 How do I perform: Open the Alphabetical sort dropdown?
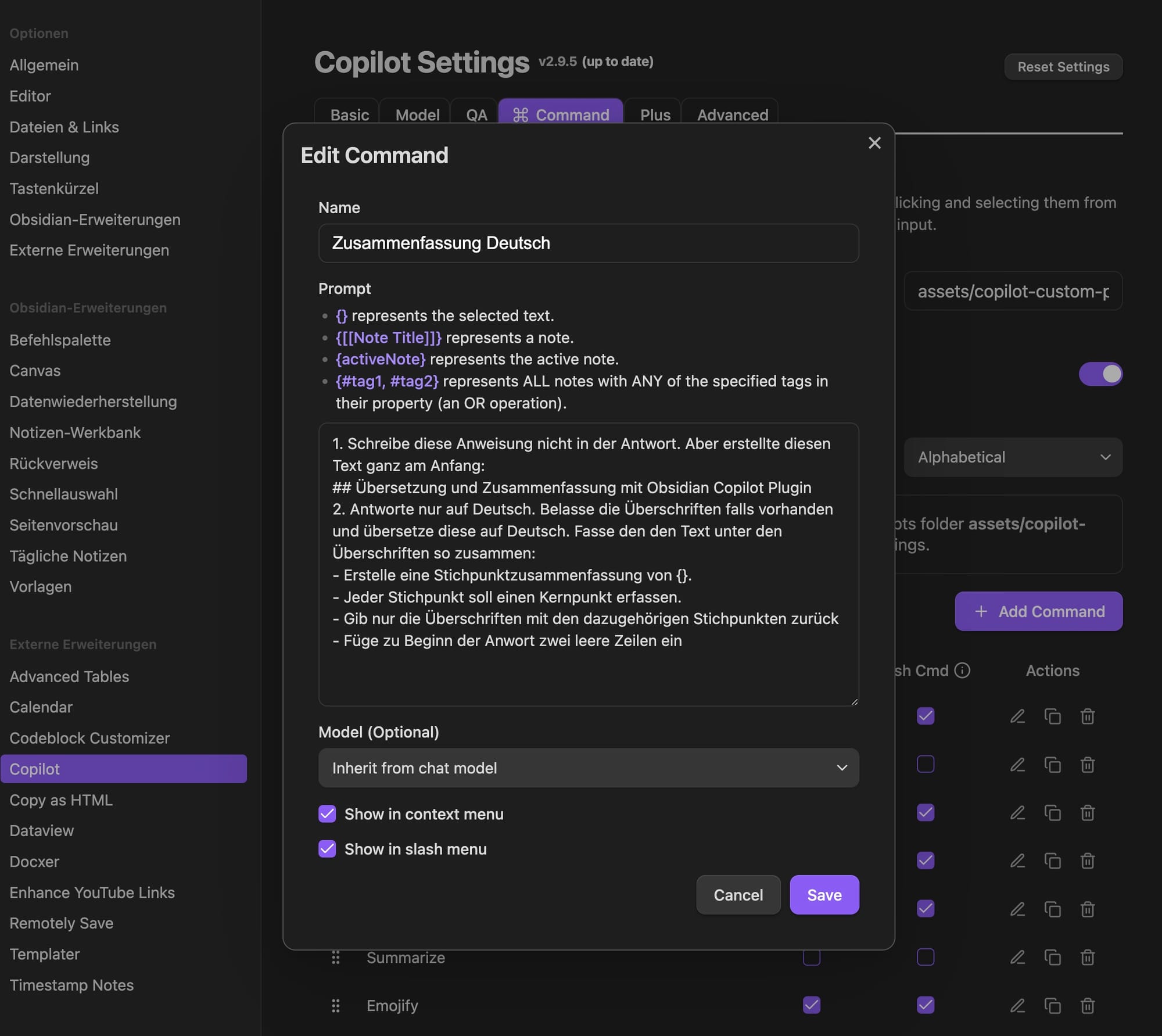pos(1013,457)
